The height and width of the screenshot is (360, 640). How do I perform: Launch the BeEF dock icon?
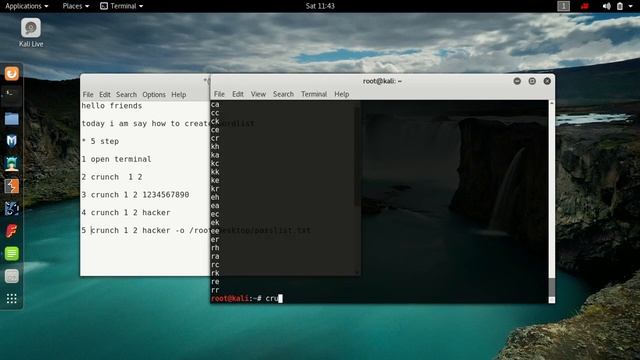[11, 209]
